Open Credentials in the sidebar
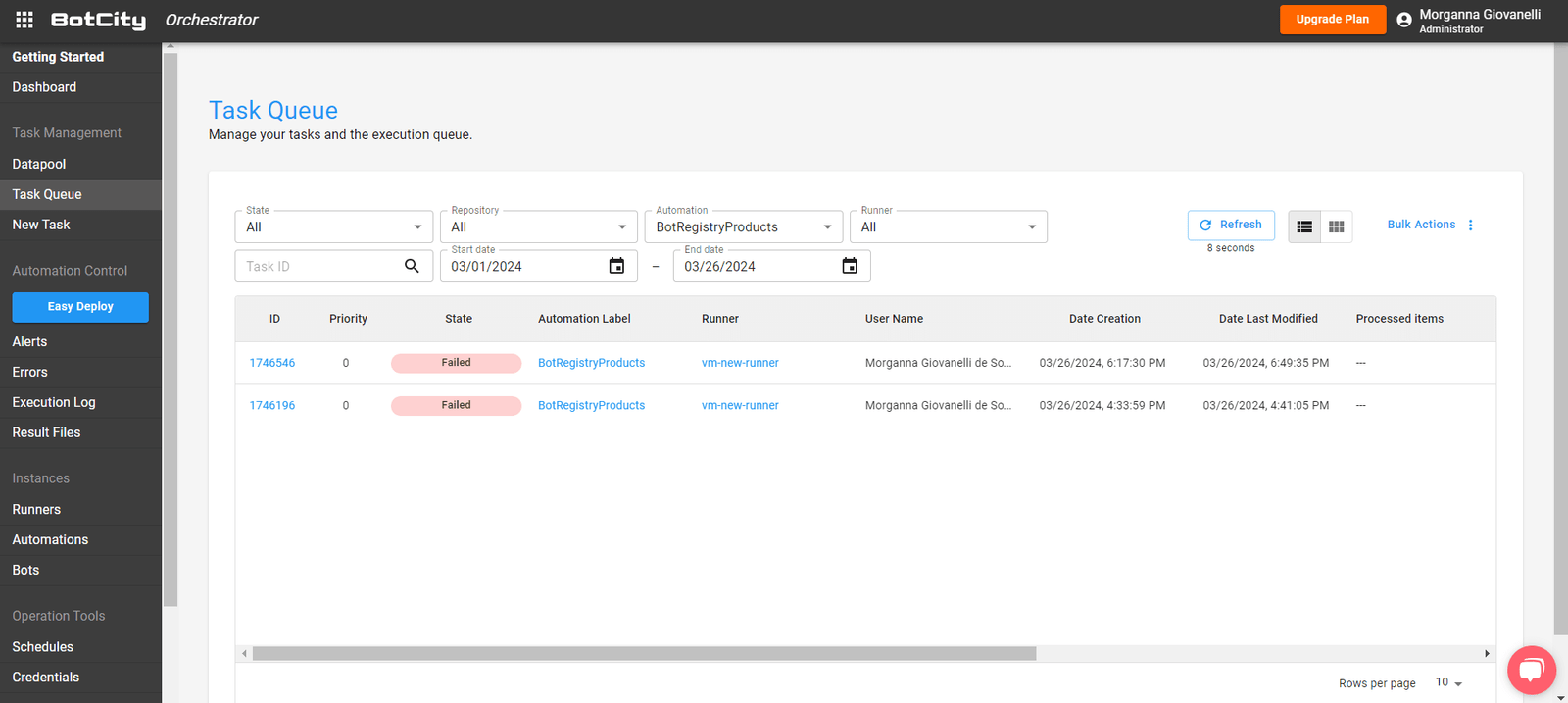1568x703 pixels. coord(46,677)
